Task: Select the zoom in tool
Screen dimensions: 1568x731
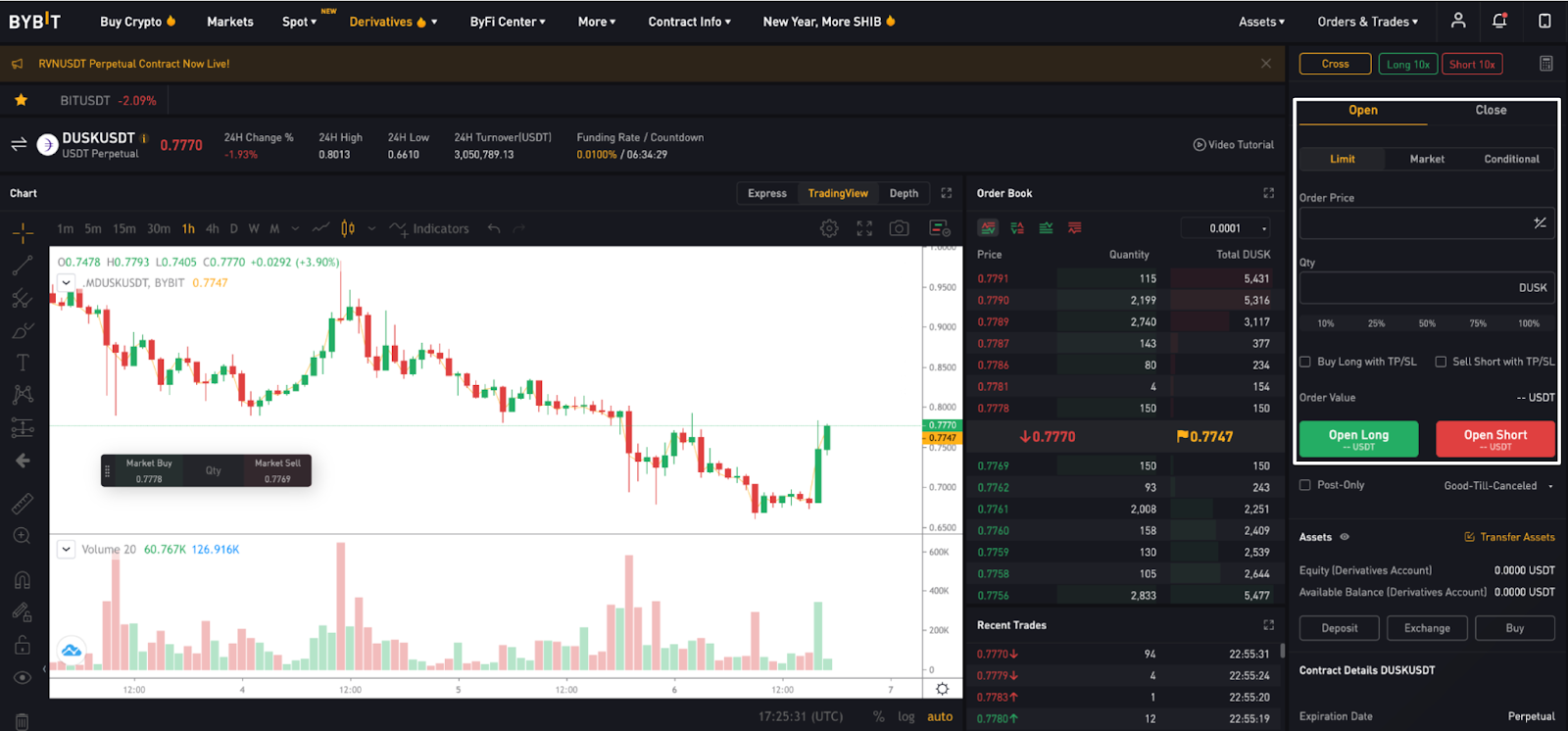Action: (23, 536)
